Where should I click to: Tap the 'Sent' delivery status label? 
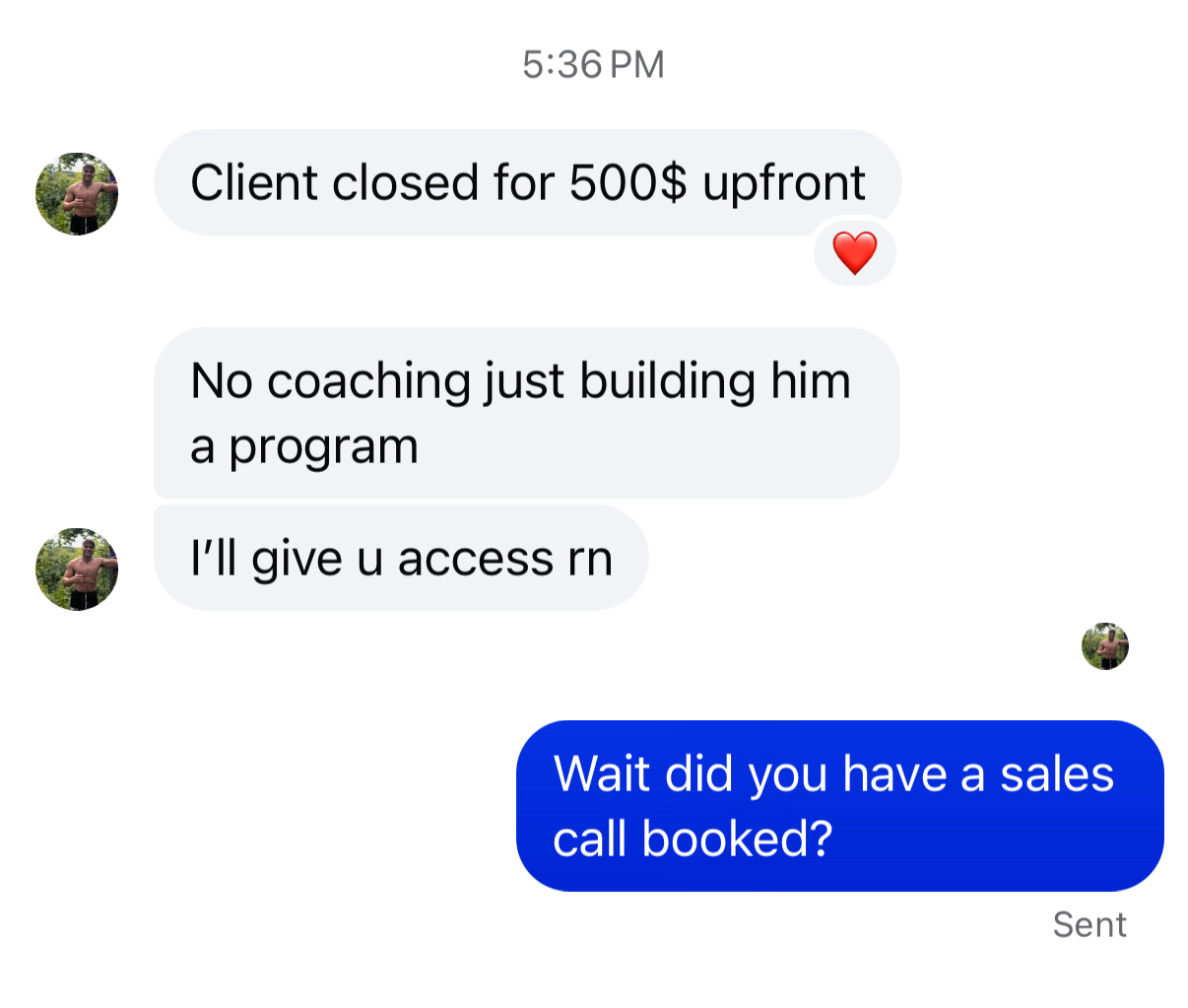[x=1089, y=924]
